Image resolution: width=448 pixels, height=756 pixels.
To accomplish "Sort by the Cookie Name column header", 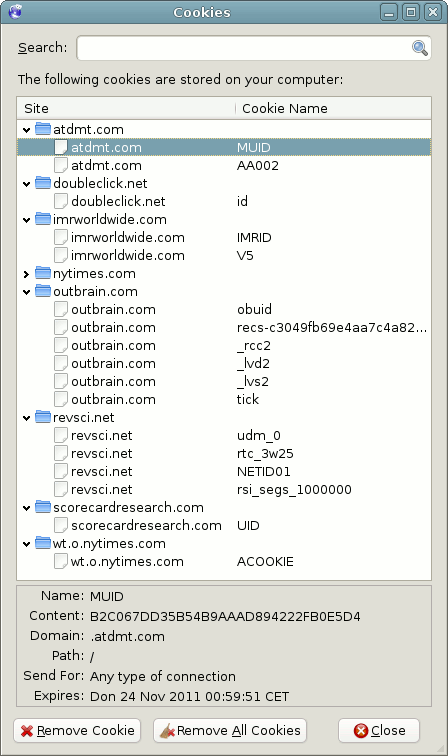I will (333, 108).
